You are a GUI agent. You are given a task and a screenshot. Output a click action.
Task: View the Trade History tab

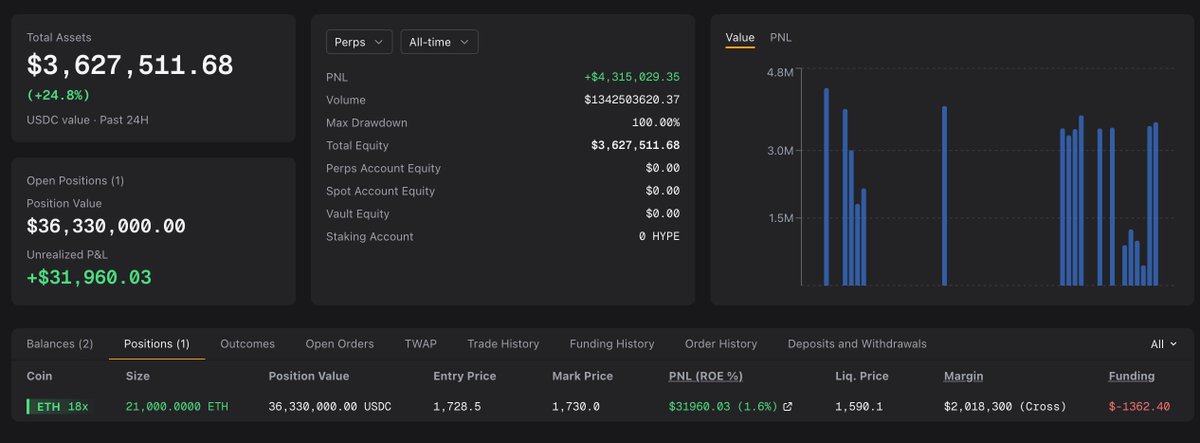tap(503, 344)
